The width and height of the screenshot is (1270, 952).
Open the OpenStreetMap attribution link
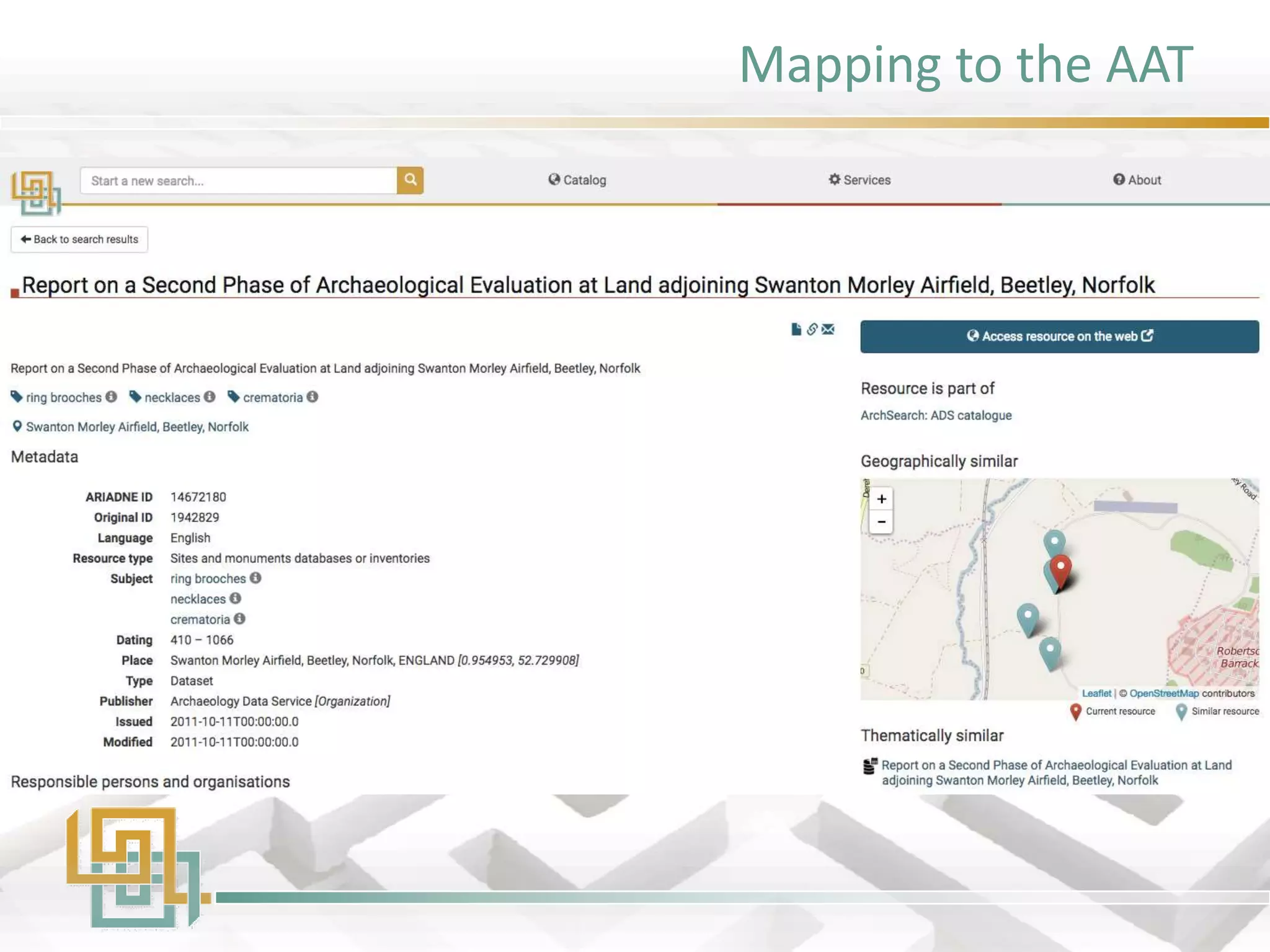point(1164,694)
